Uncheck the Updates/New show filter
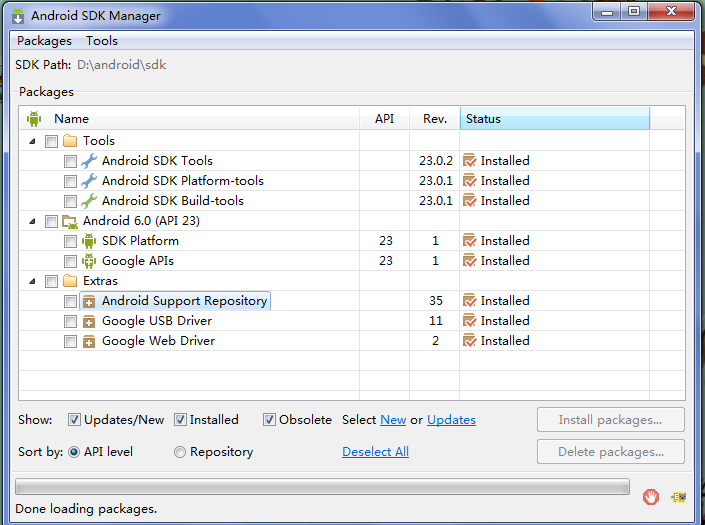705x525 pixels. coord(74,420)
